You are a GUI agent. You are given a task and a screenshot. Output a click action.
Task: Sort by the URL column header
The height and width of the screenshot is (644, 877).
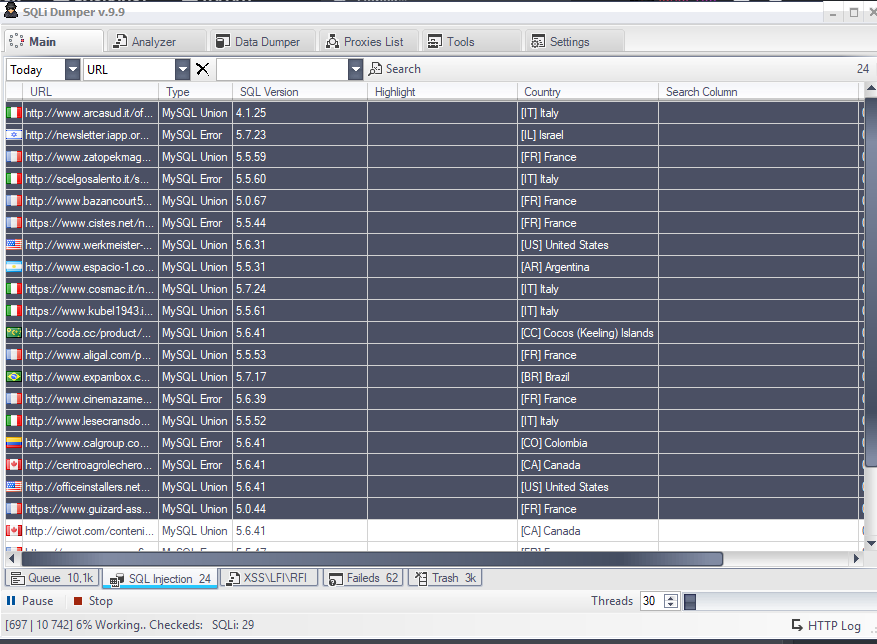(x=90, y=92)
